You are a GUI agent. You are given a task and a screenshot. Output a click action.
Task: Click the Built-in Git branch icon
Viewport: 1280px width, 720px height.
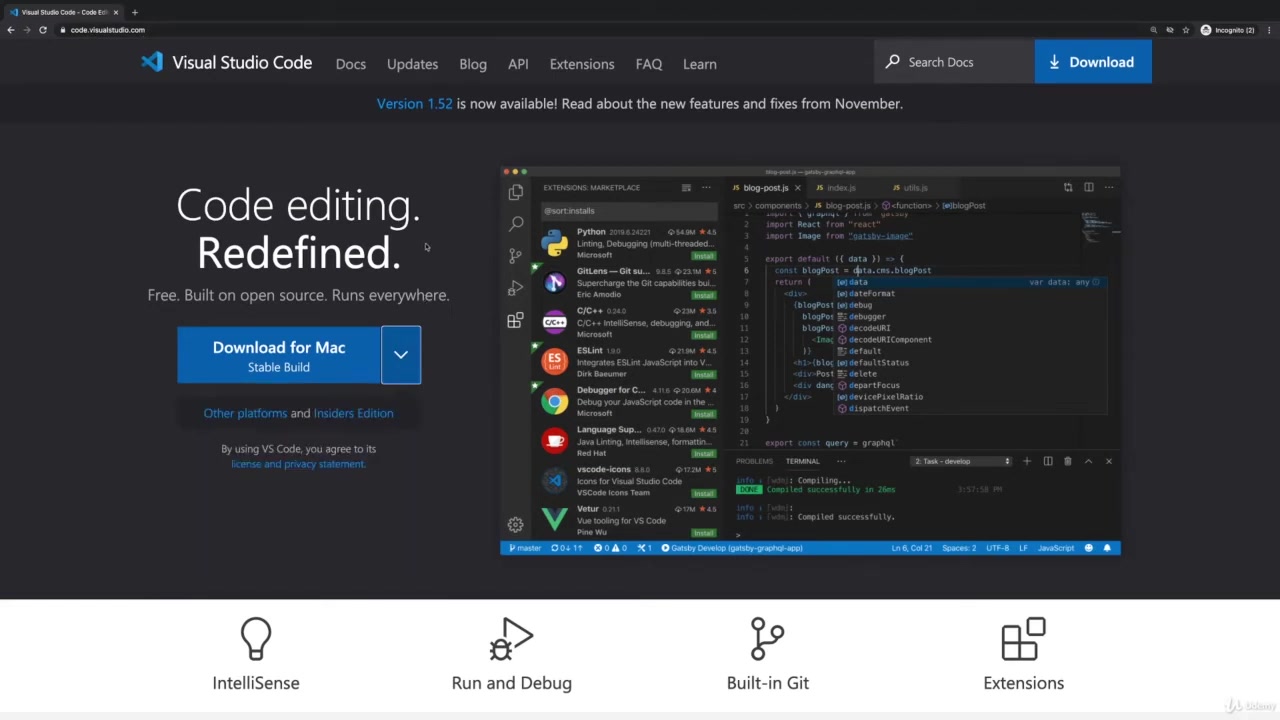768,639
